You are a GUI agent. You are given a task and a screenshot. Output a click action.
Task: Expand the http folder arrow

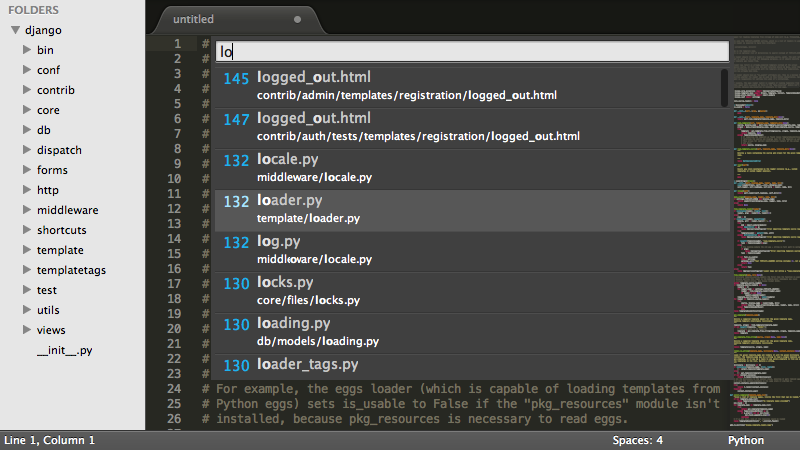pyautogui.click(x=27, y=189)
